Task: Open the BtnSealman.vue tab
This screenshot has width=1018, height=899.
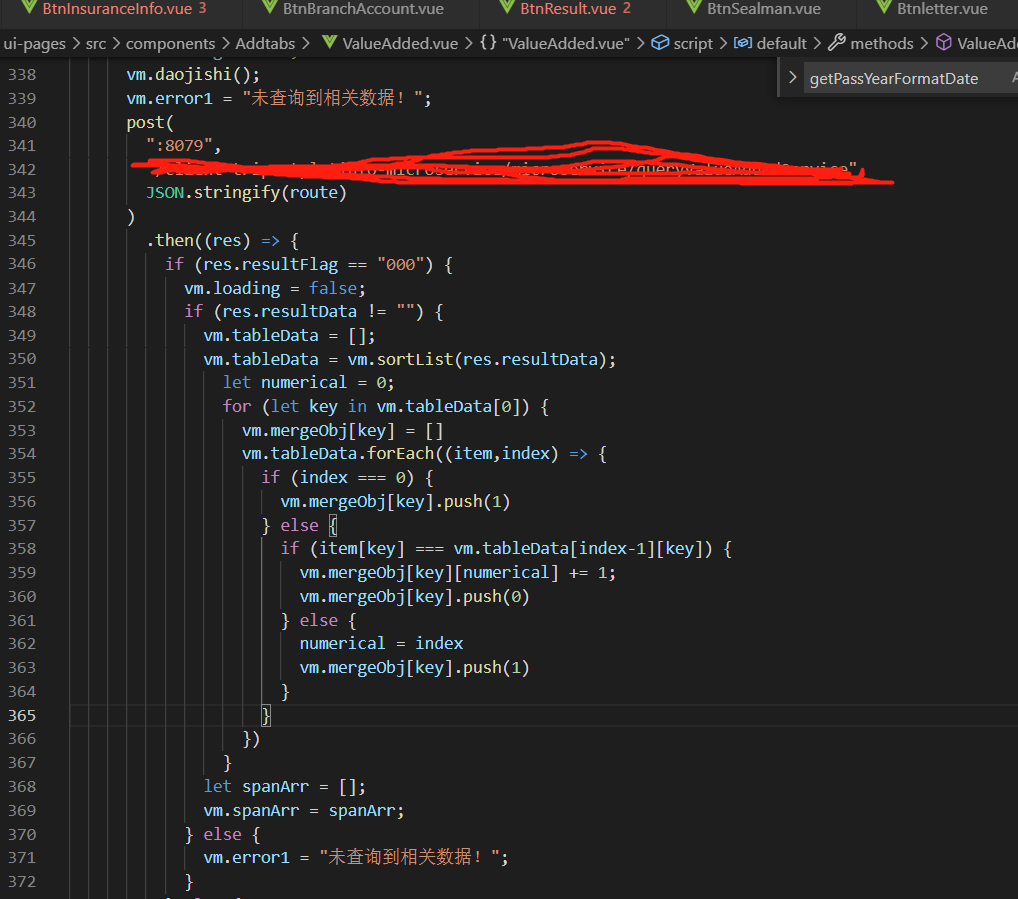Action: click(x=763, y=9)
